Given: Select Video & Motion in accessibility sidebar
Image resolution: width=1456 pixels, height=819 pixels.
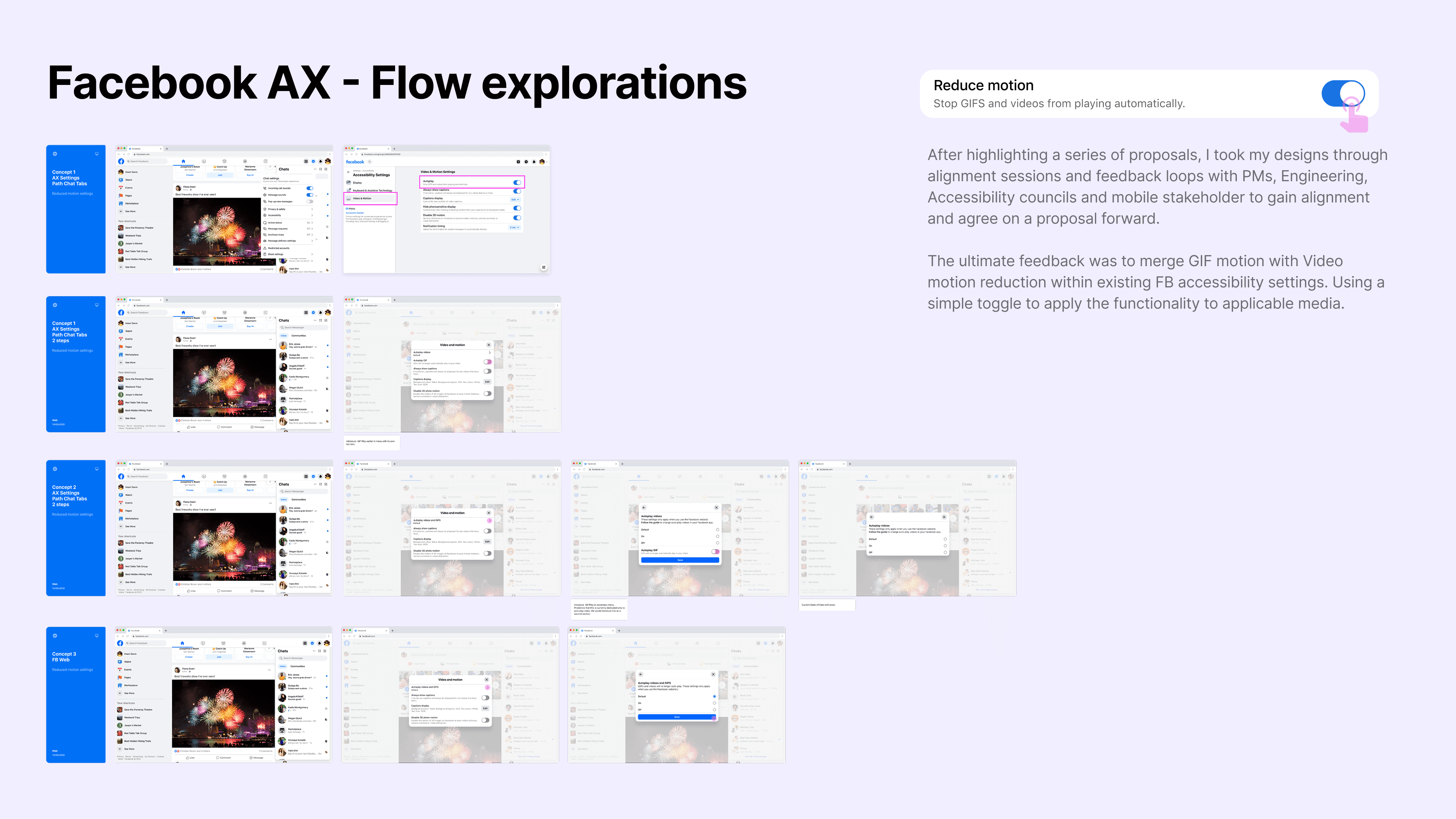Looking at the screenshot, I should pos(362,198).
